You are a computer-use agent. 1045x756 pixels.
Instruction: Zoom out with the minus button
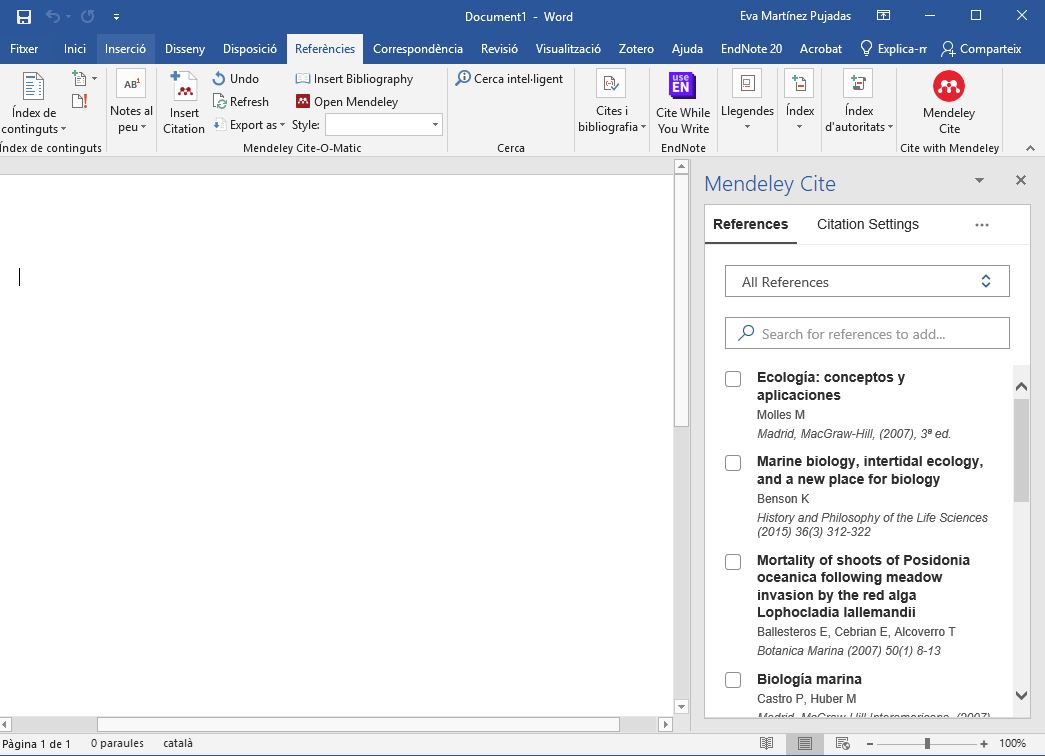pos(870,743)
